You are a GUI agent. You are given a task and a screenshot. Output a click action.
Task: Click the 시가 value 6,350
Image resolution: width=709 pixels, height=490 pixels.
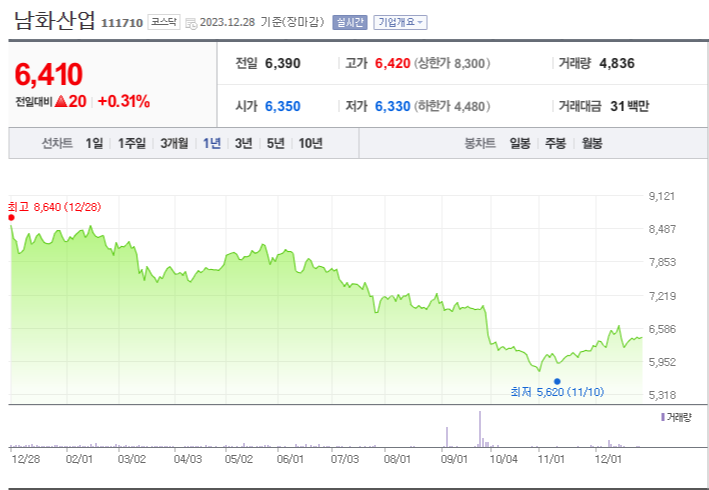pyautogui.click(x=283, y=106)
